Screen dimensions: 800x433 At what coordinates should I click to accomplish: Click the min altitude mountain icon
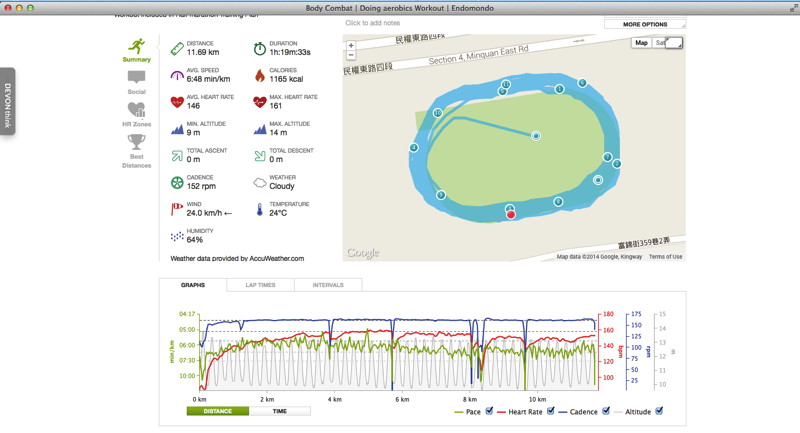[x=177, y=129]
